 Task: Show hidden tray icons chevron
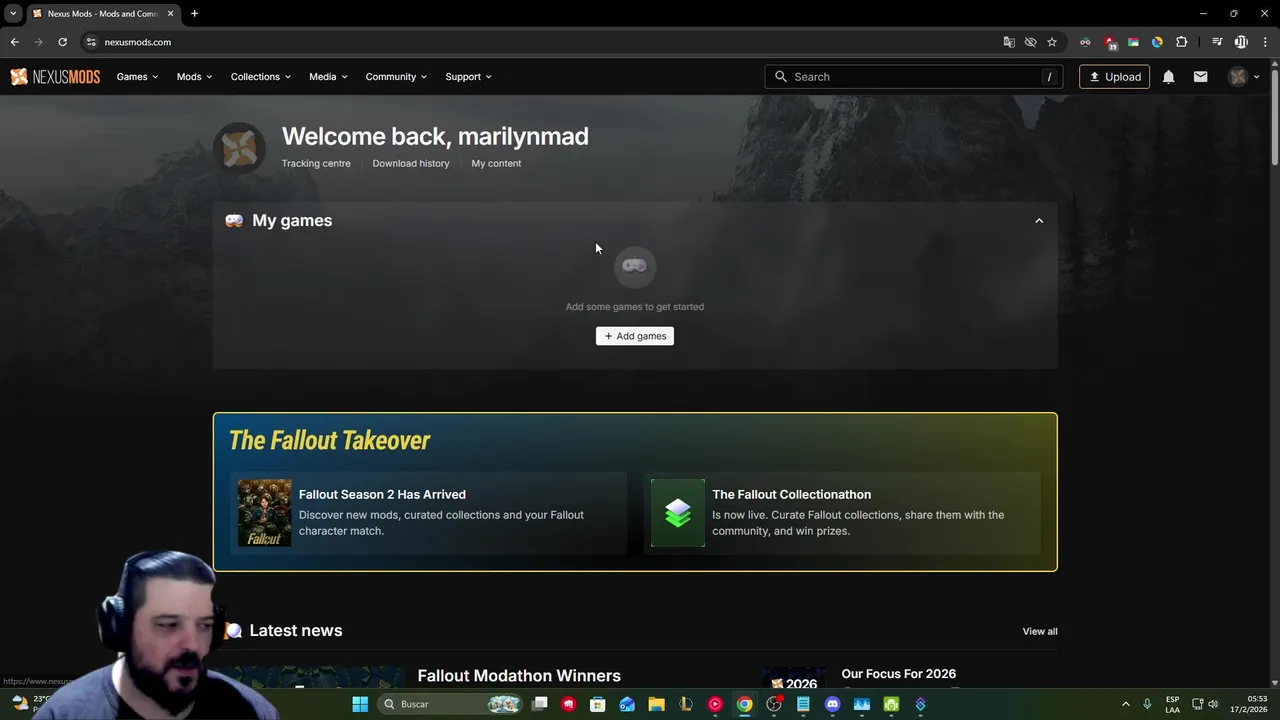tap(1125, 704)
